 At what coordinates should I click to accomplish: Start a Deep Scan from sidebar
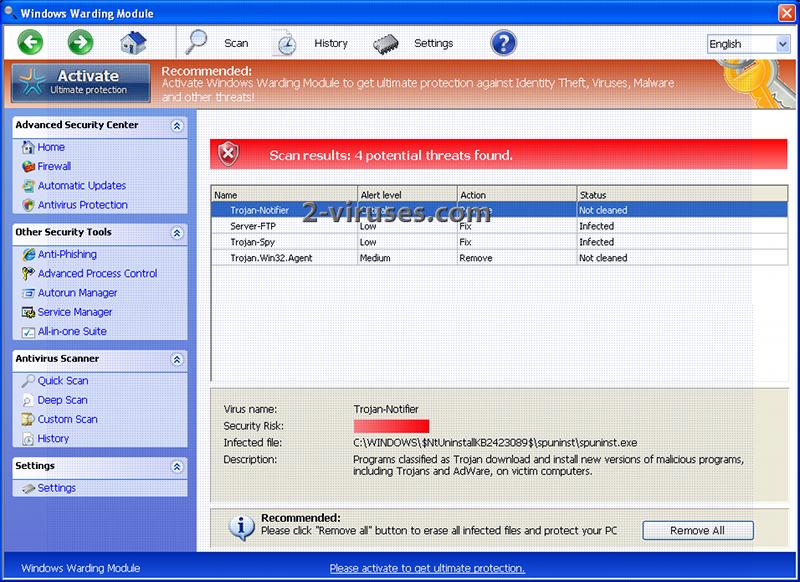point(62,400)
